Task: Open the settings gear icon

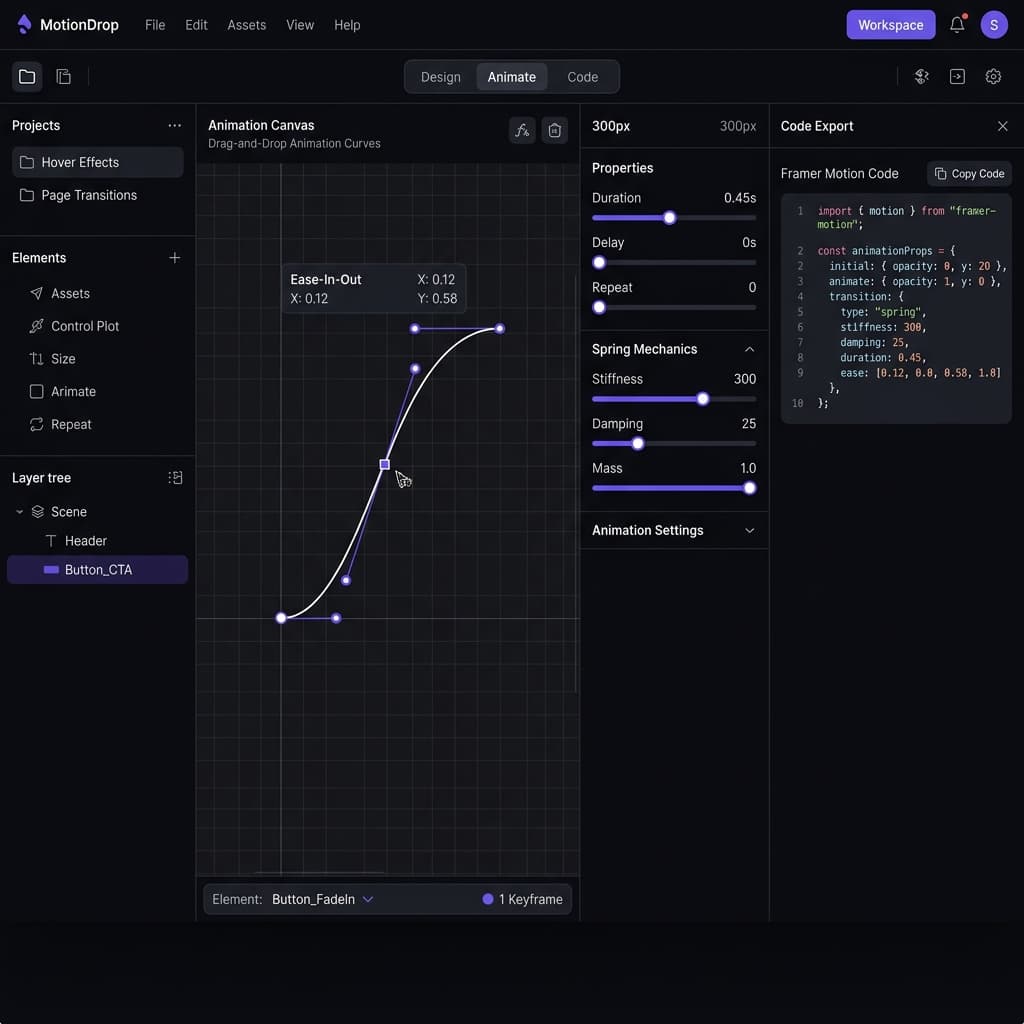Action: pyautogui.click(x=993, y=76)
